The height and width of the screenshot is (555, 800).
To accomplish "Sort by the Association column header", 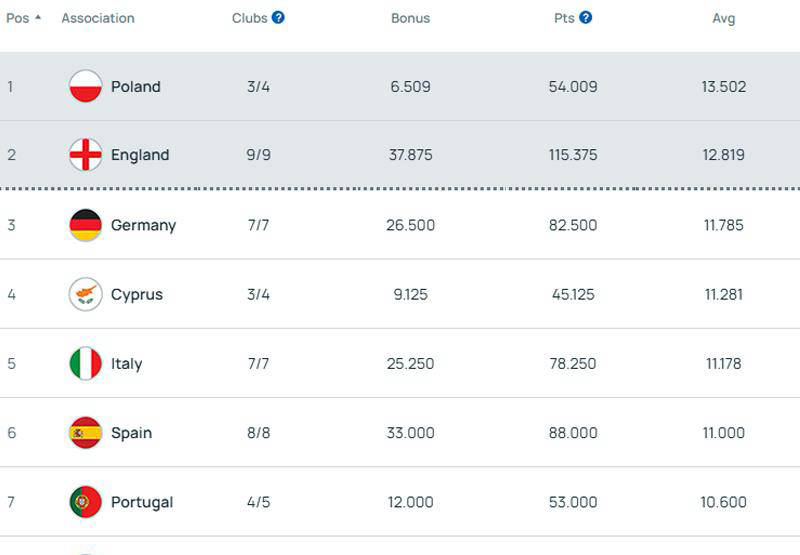I will tap(98, 18).
